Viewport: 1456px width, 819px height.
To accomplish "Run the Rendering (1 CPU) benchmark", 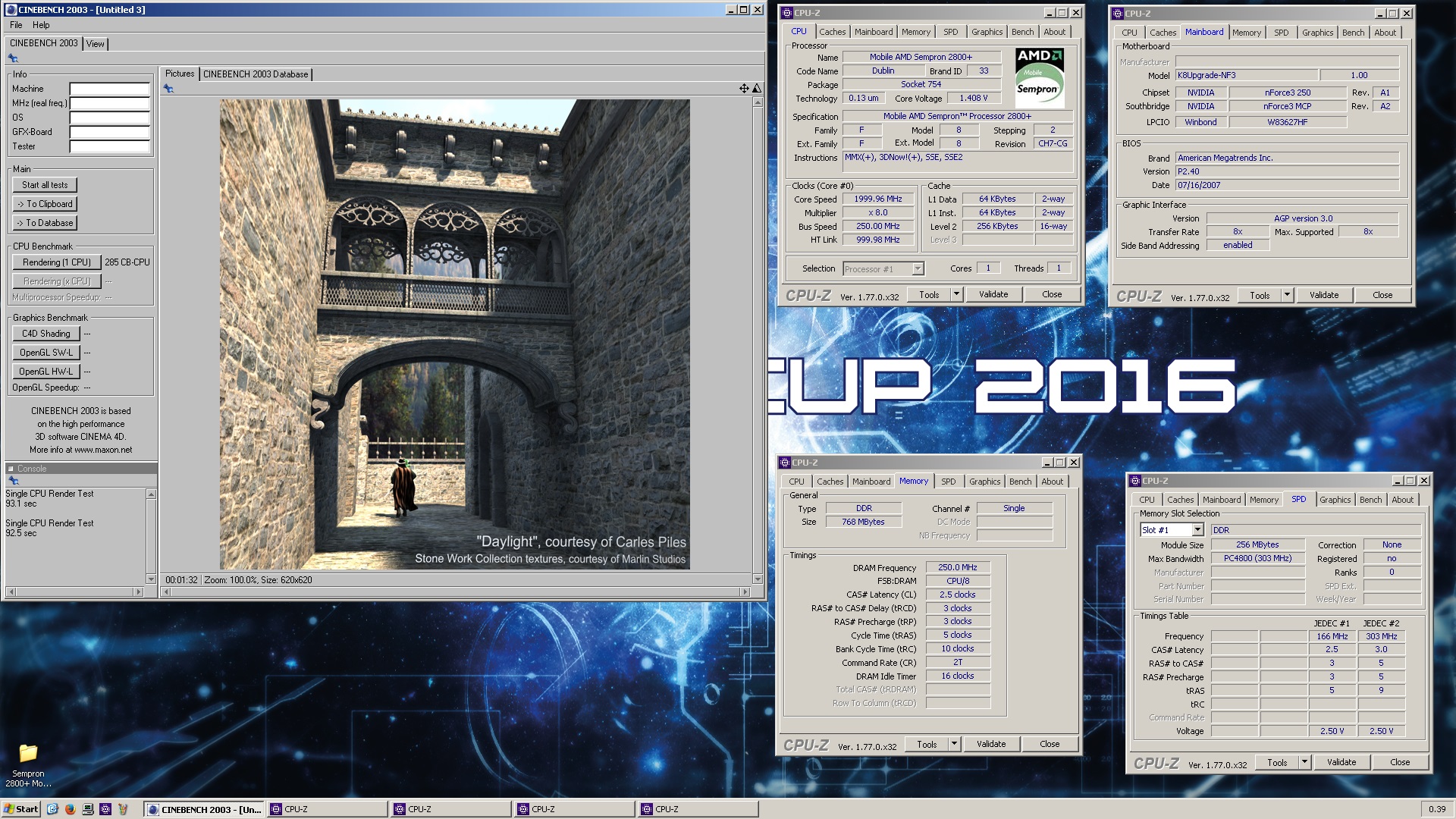I will [x=57, y=262].
